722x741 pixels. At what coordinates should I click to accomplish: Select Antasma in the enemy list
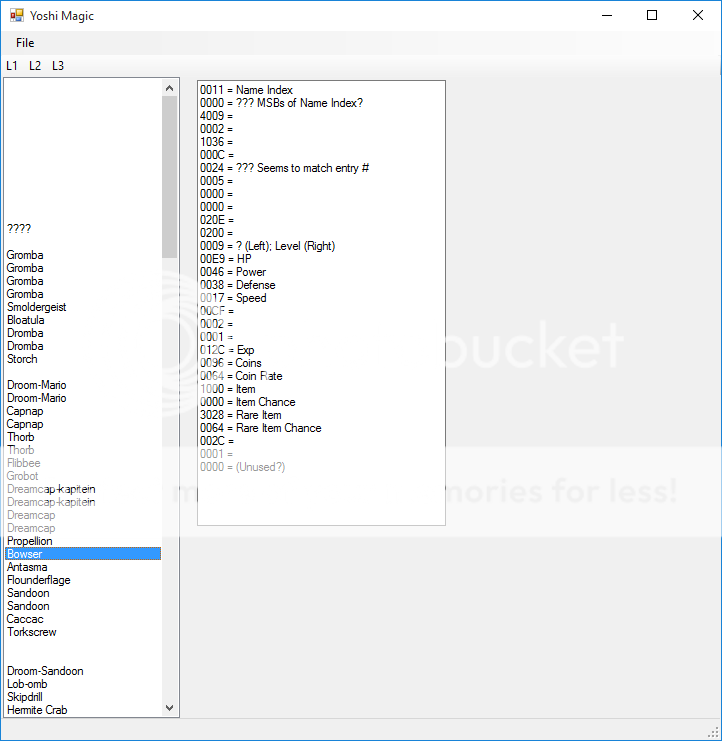pyautogui.click(x=29, y=567)
